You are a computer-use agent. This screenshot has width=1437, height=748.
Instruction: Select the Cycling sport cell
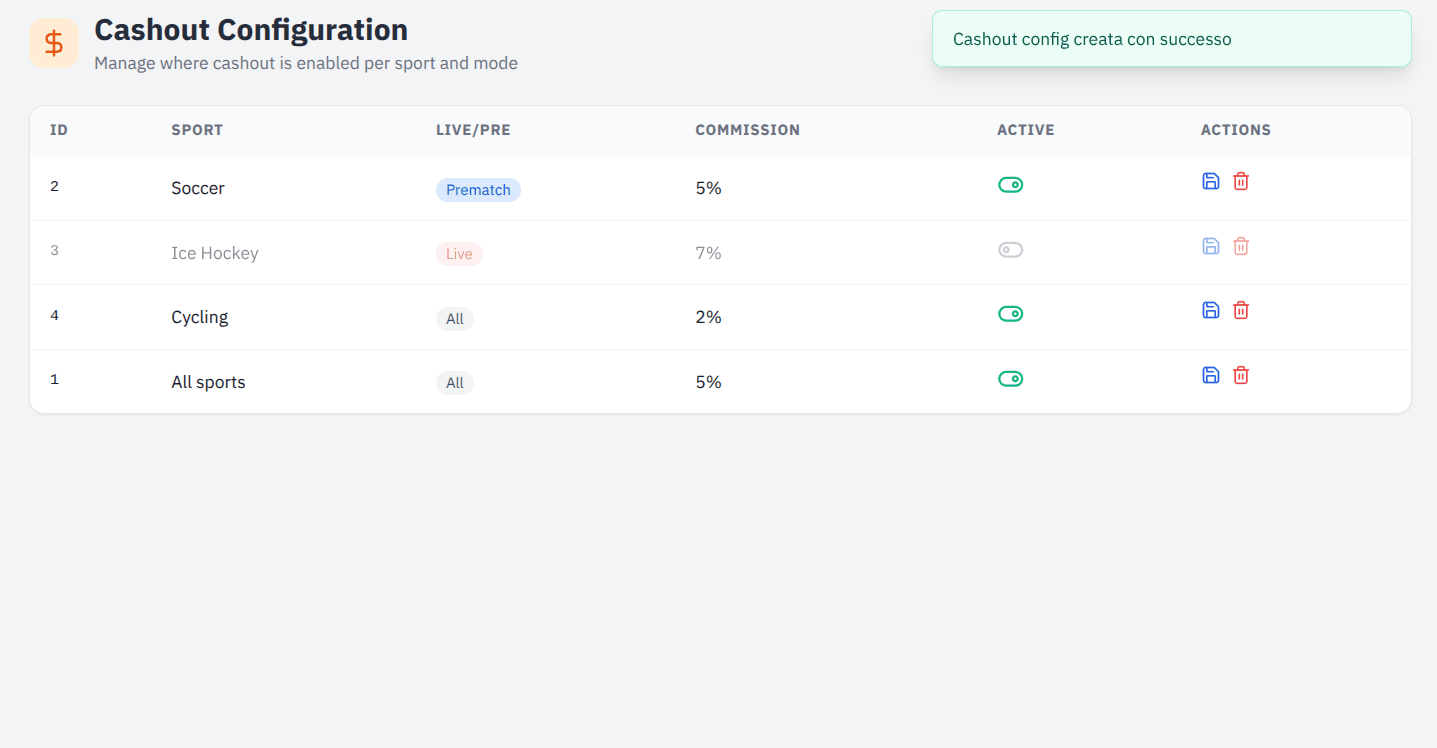200,317
